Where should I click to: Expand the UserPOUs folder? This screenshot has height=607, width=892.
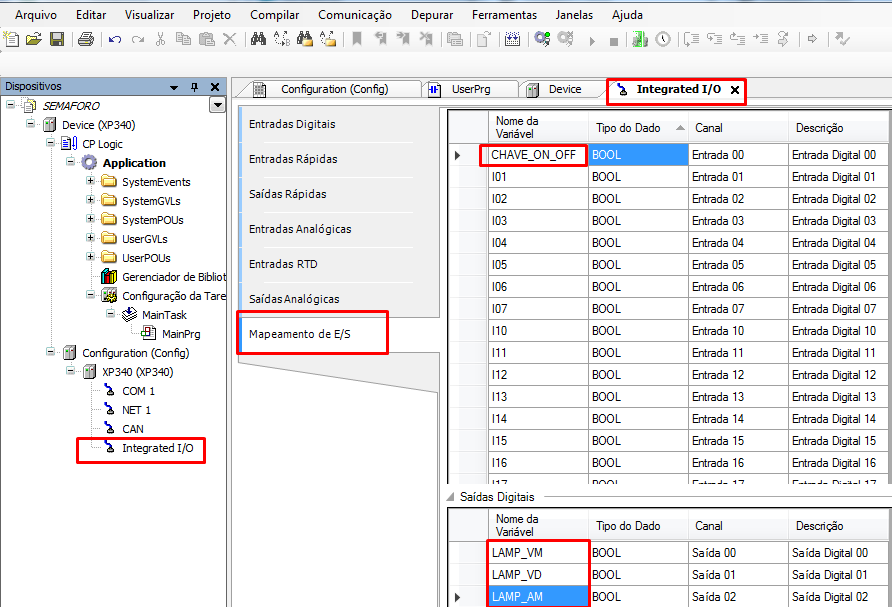coord(91,258)
